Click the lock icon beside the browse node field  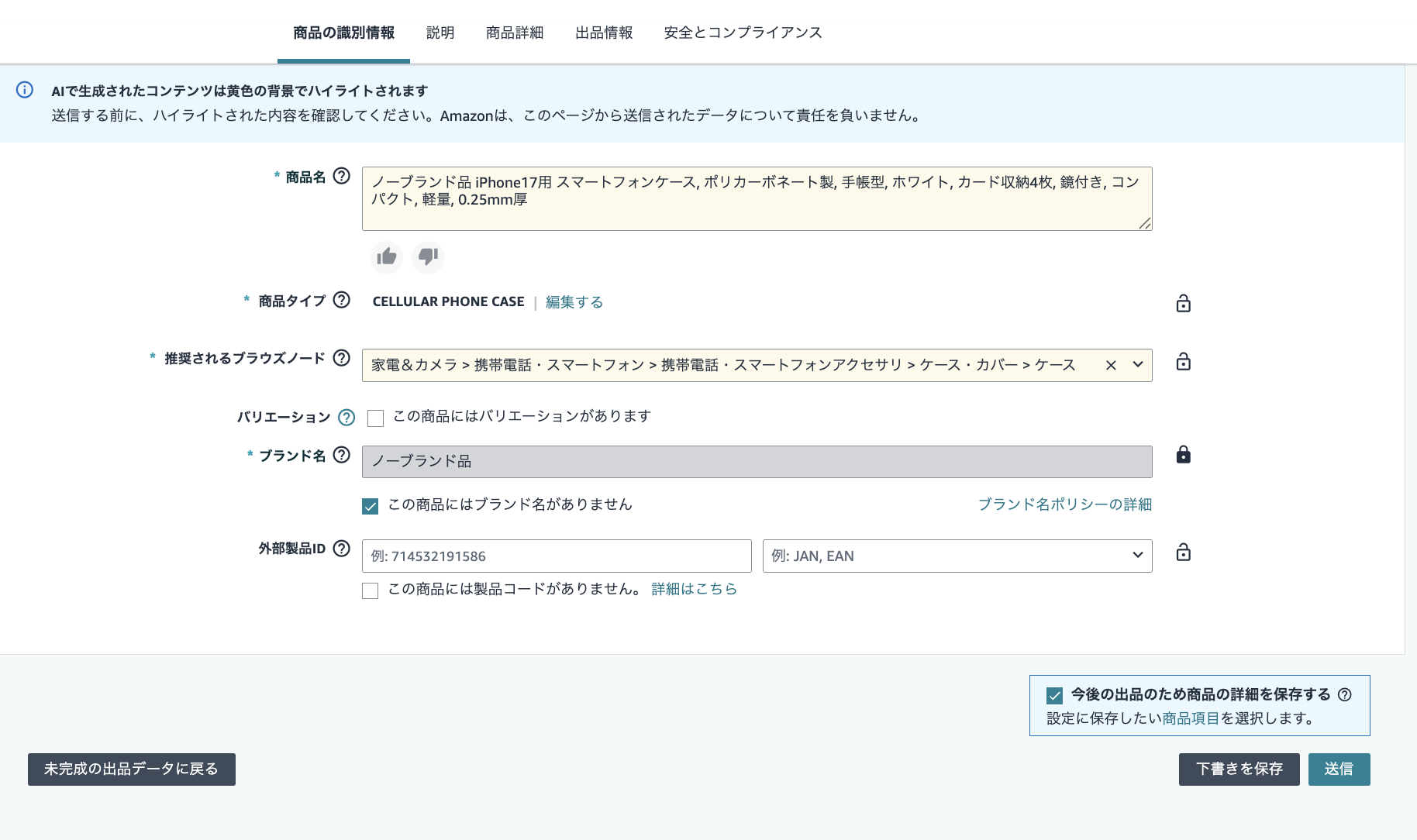pos(1183,362)
